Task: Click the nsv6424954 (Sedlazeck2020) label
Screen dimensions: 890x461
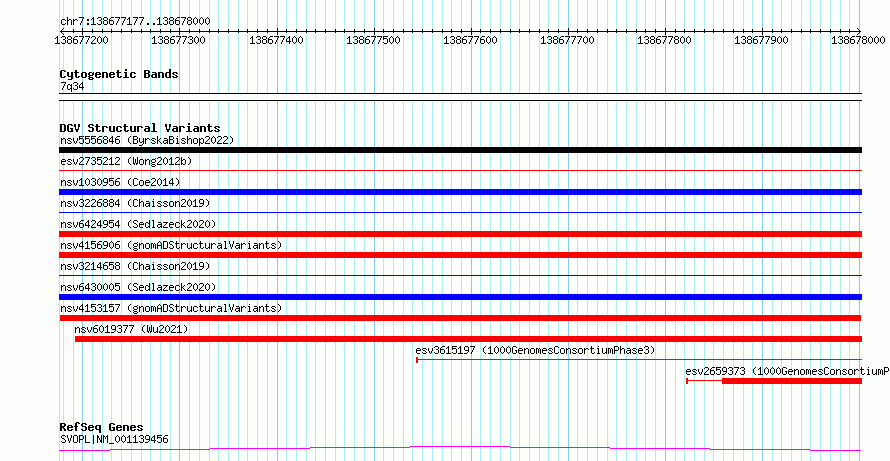Action: click(x=138, y=224)
